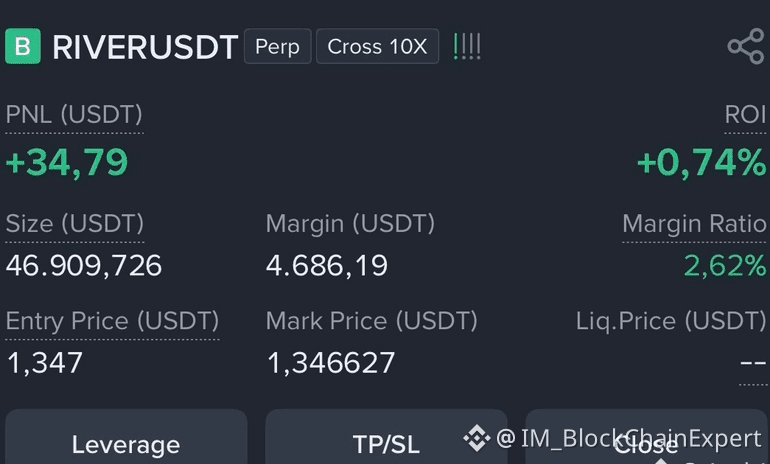
Task: Tap the @IM_BlockChainExpert watermark handle
Action: (x=629, y=438)
